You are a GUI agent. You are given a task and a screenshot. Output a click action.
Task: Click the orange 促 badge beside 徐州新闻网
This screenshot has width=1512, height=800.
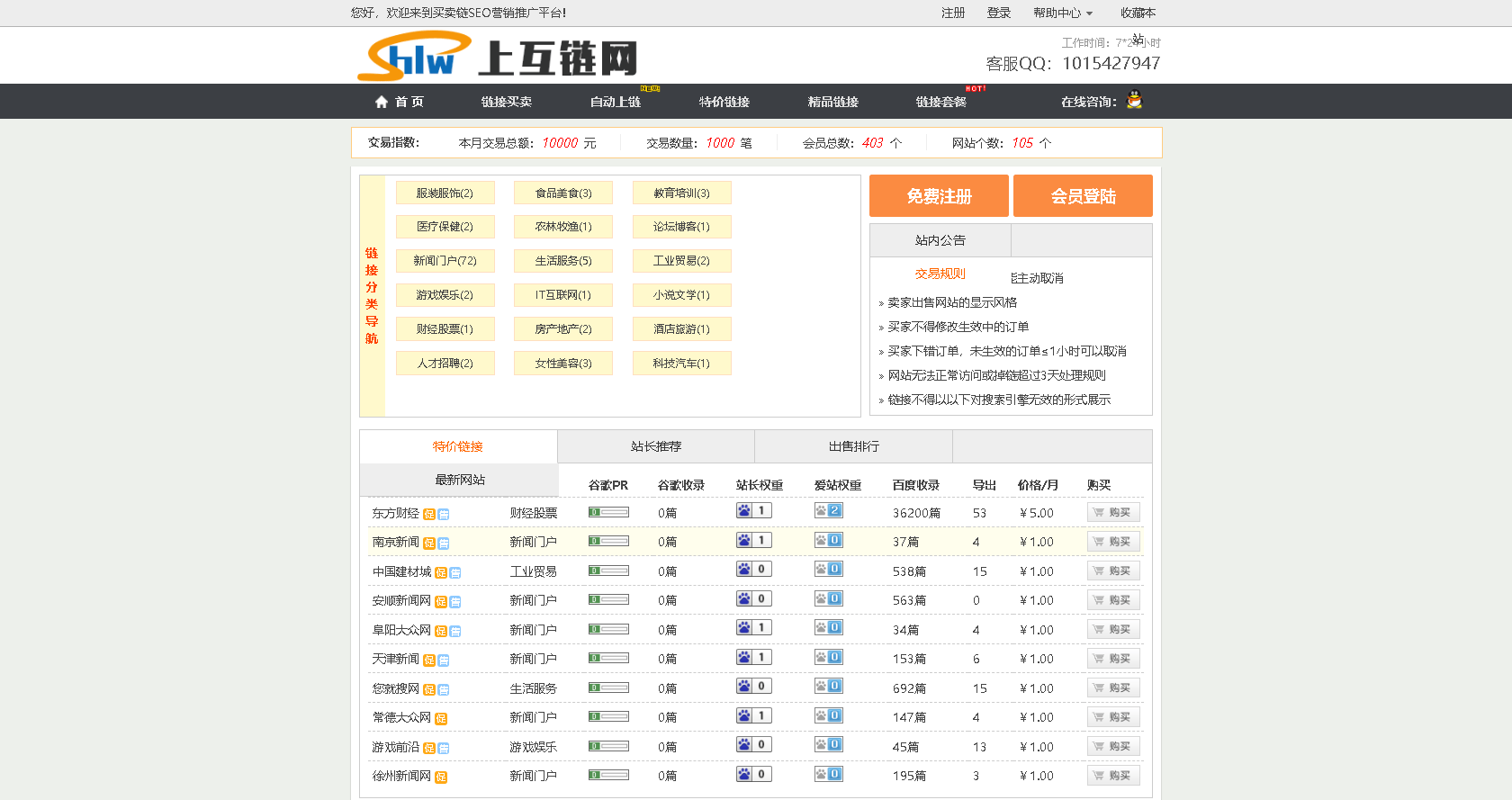pyautogui.click(x=441, y=778)
